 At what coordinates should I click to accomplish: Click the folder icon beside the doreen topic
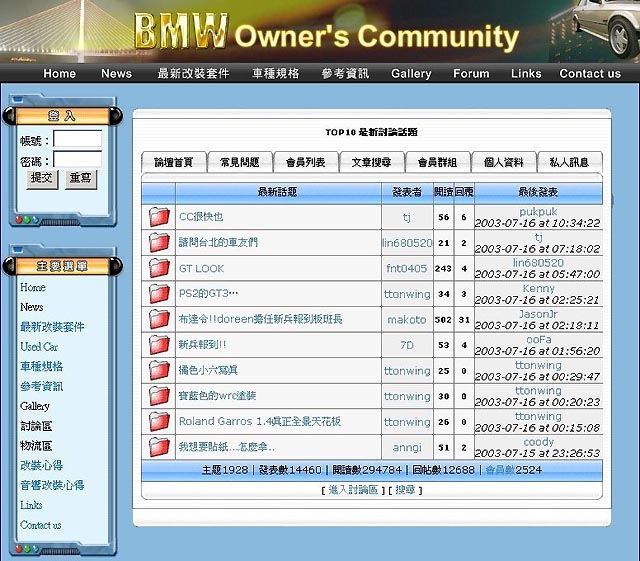tap(159, 319)
